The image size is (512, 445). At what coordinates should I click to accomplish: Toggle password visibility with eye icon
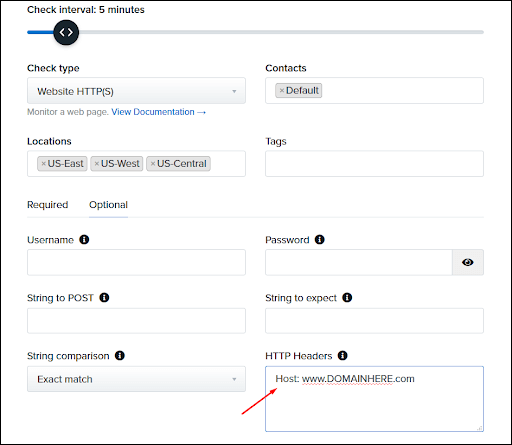[468, 262]
